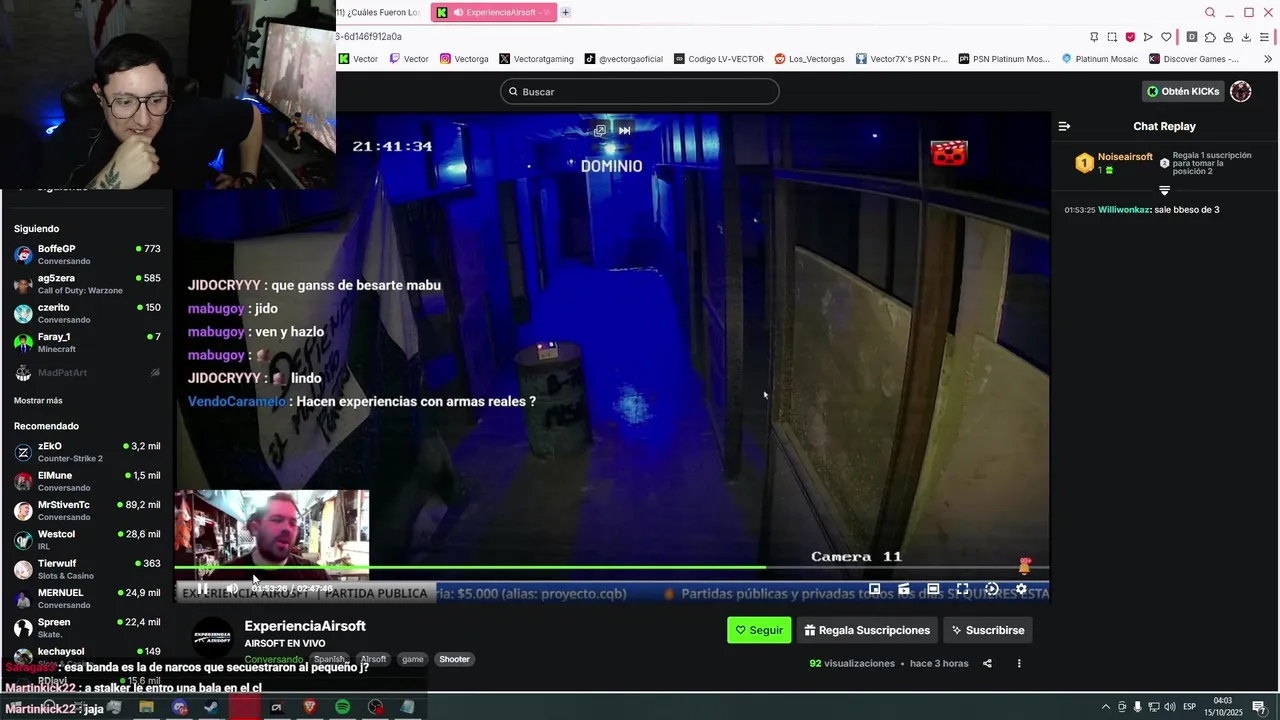Screen dimensions: 1280x720
Task: Click the send/flow arrow icon in toolbar
Action: tap(1148, 37)
